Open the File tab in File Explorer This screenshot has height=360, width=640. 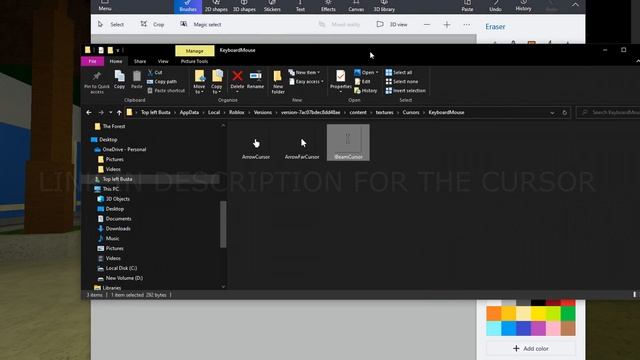pos(92,61)
